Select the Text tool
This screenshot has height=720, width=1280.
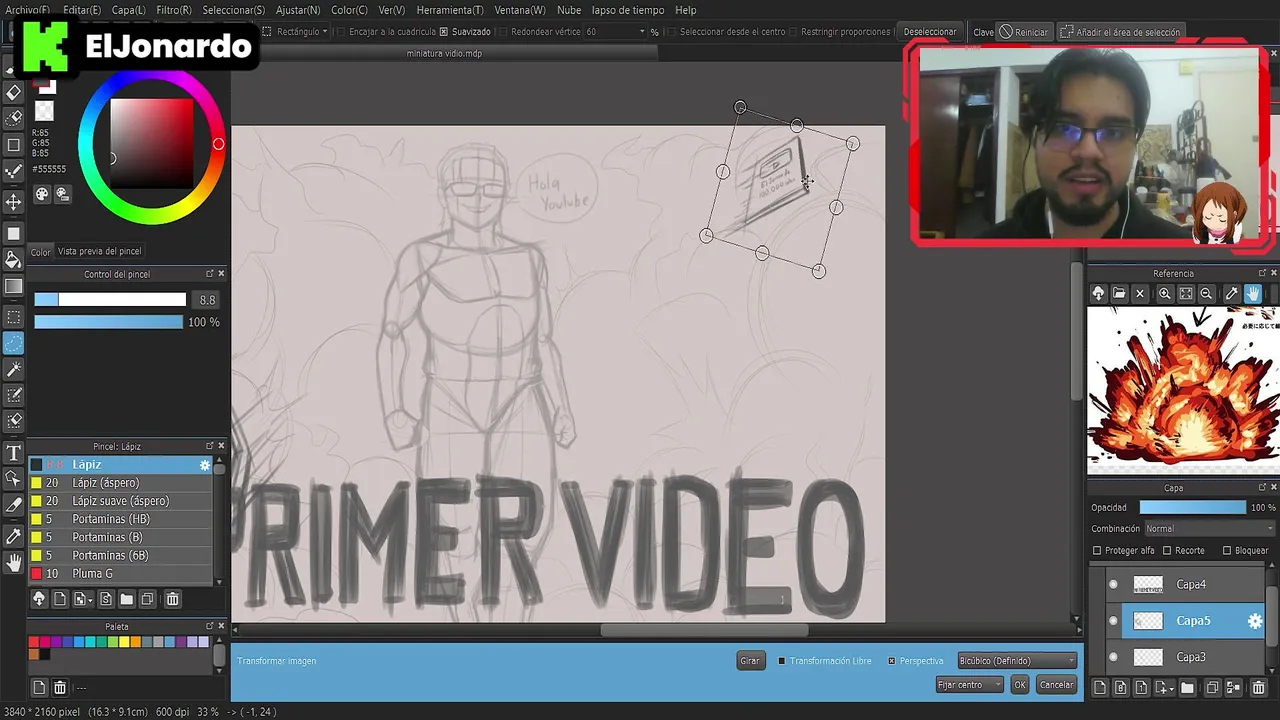point(14,453)
